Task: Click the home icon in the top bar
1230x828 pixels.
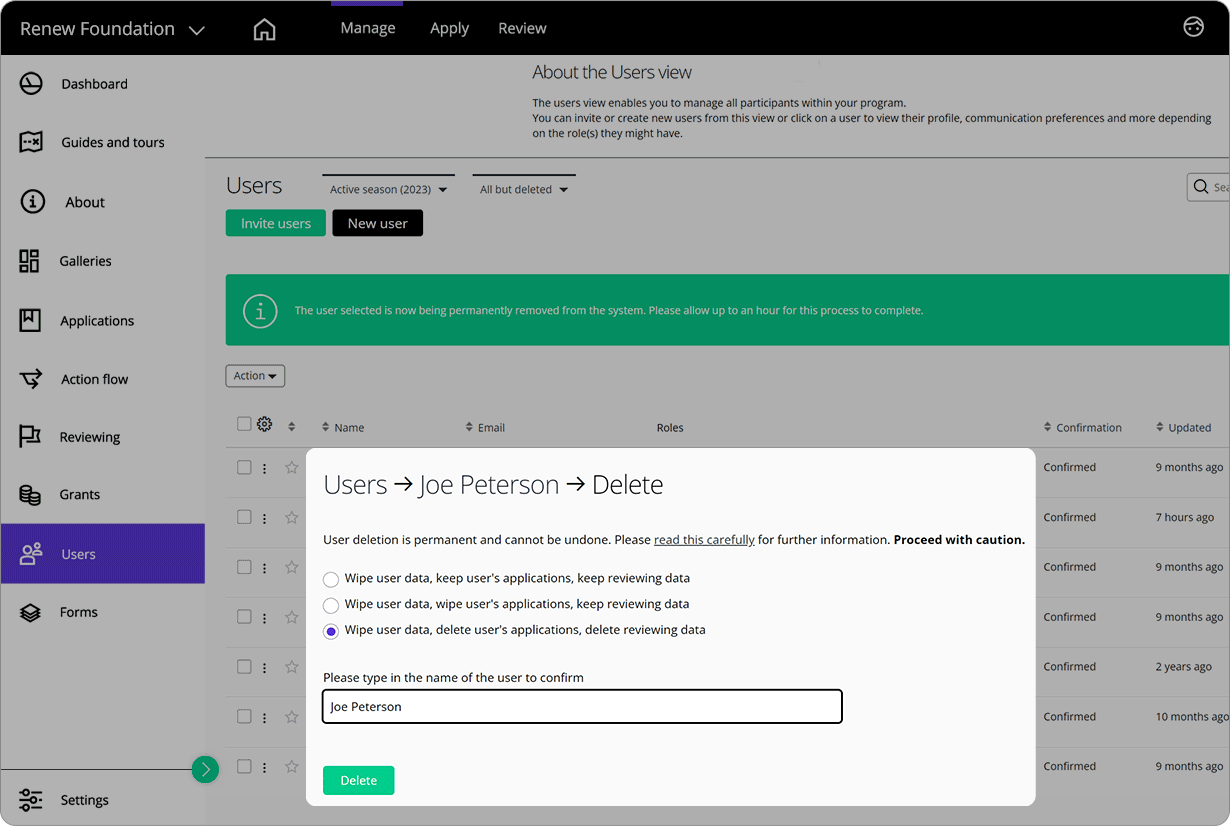Action: coord(264,28)
